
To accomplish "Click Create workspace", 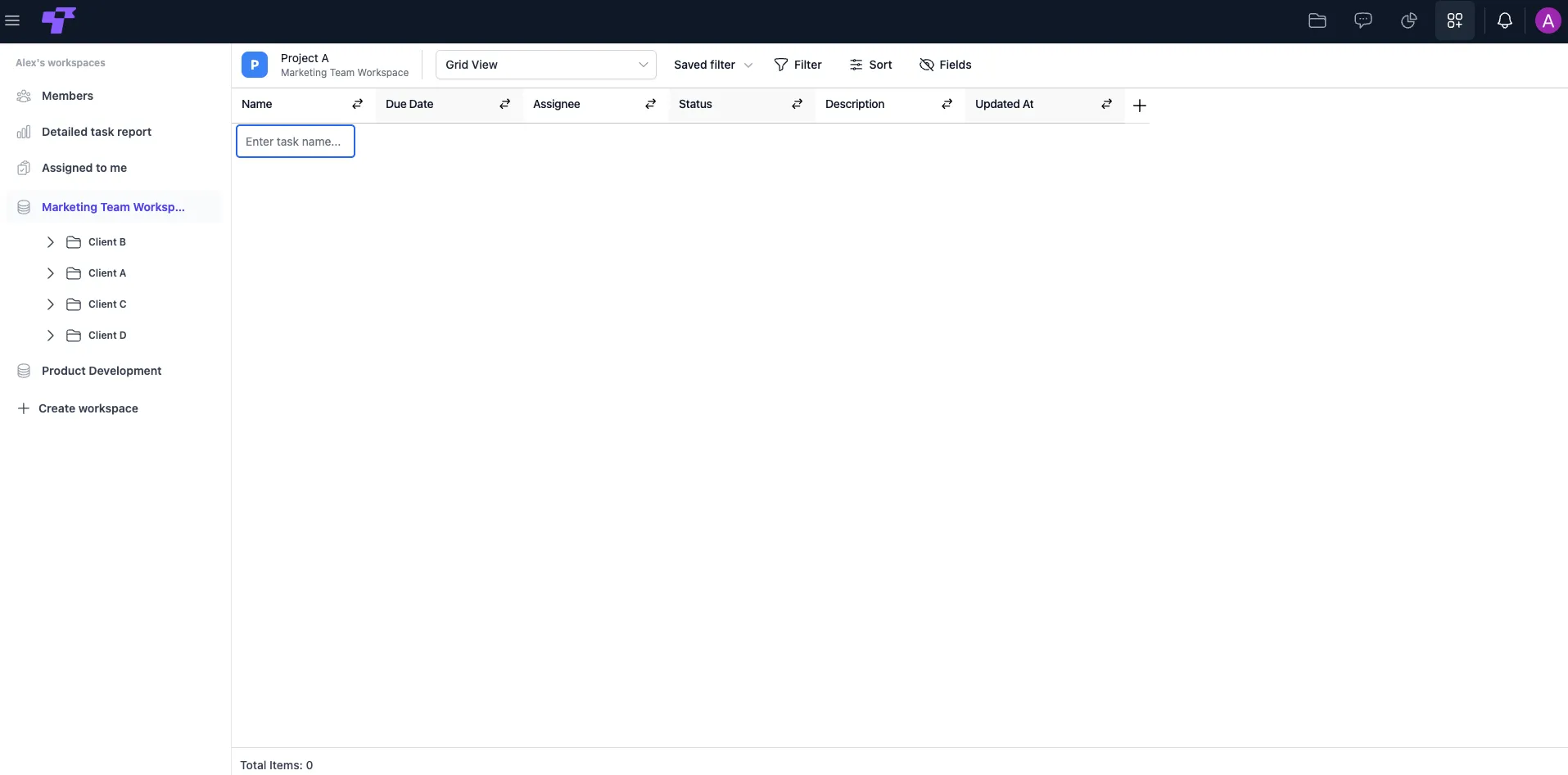I will click(78, 408).
